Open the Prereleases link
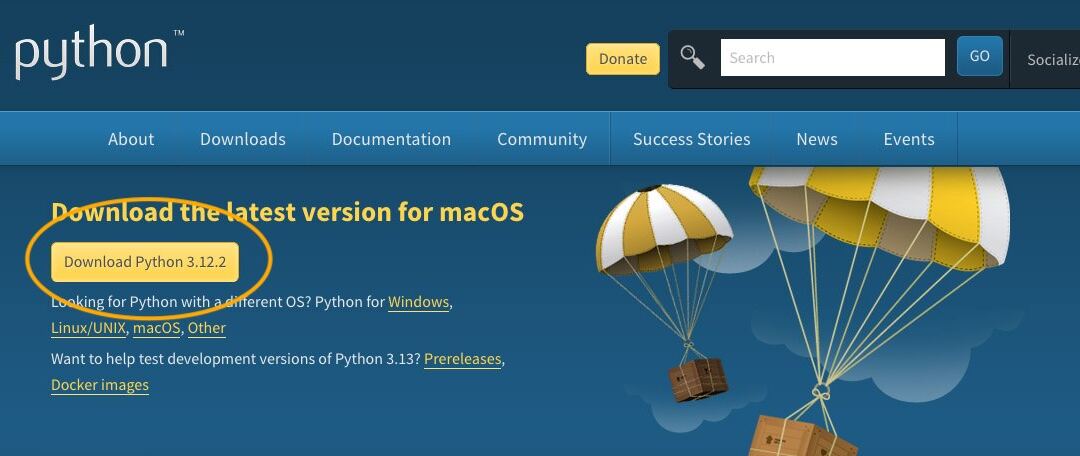1080x456 pixels. pos(462,359)
